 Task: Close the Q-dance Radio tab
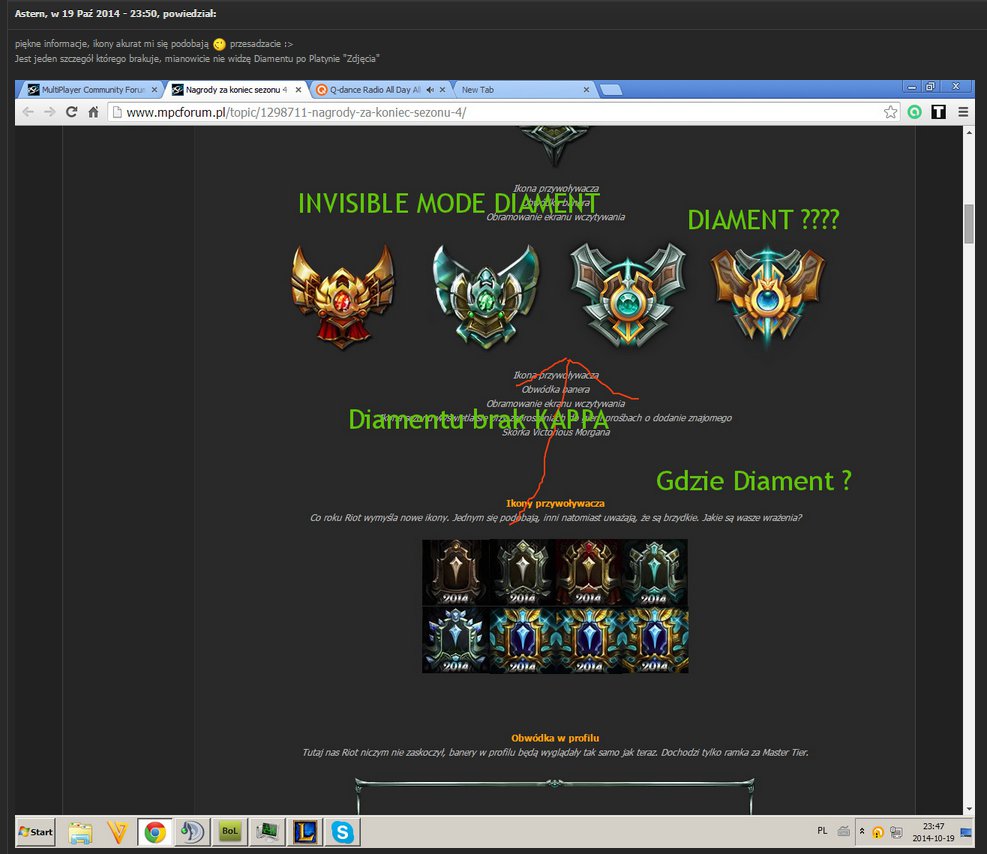(x=443, y=89)
